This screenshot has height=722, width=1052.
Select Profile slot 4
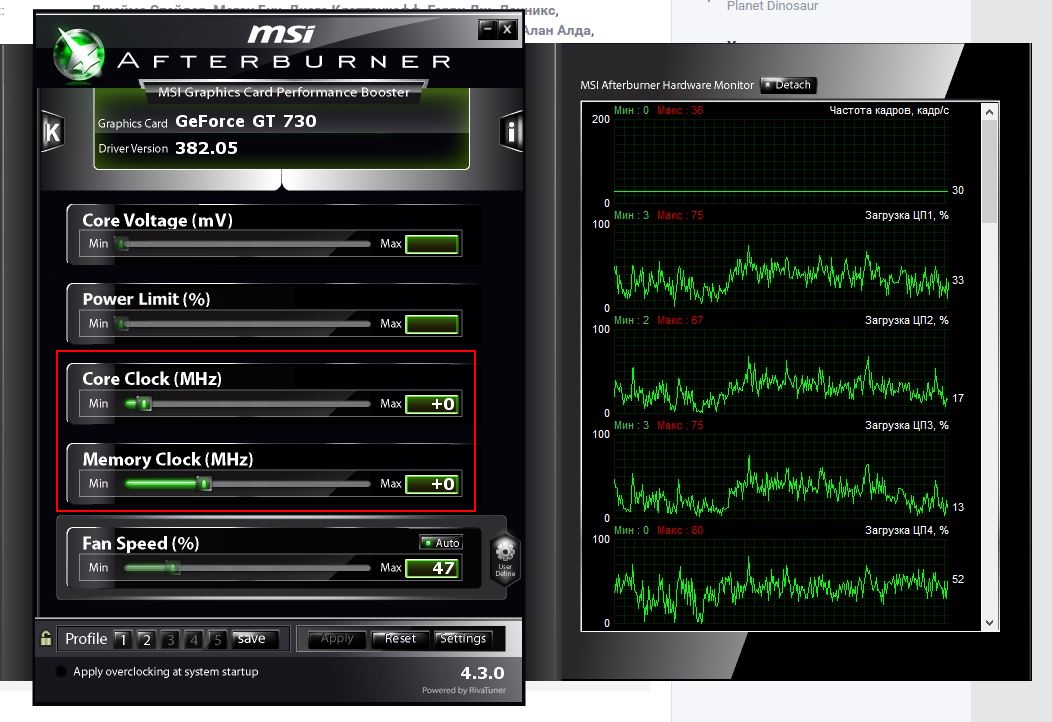pos(194,639)
